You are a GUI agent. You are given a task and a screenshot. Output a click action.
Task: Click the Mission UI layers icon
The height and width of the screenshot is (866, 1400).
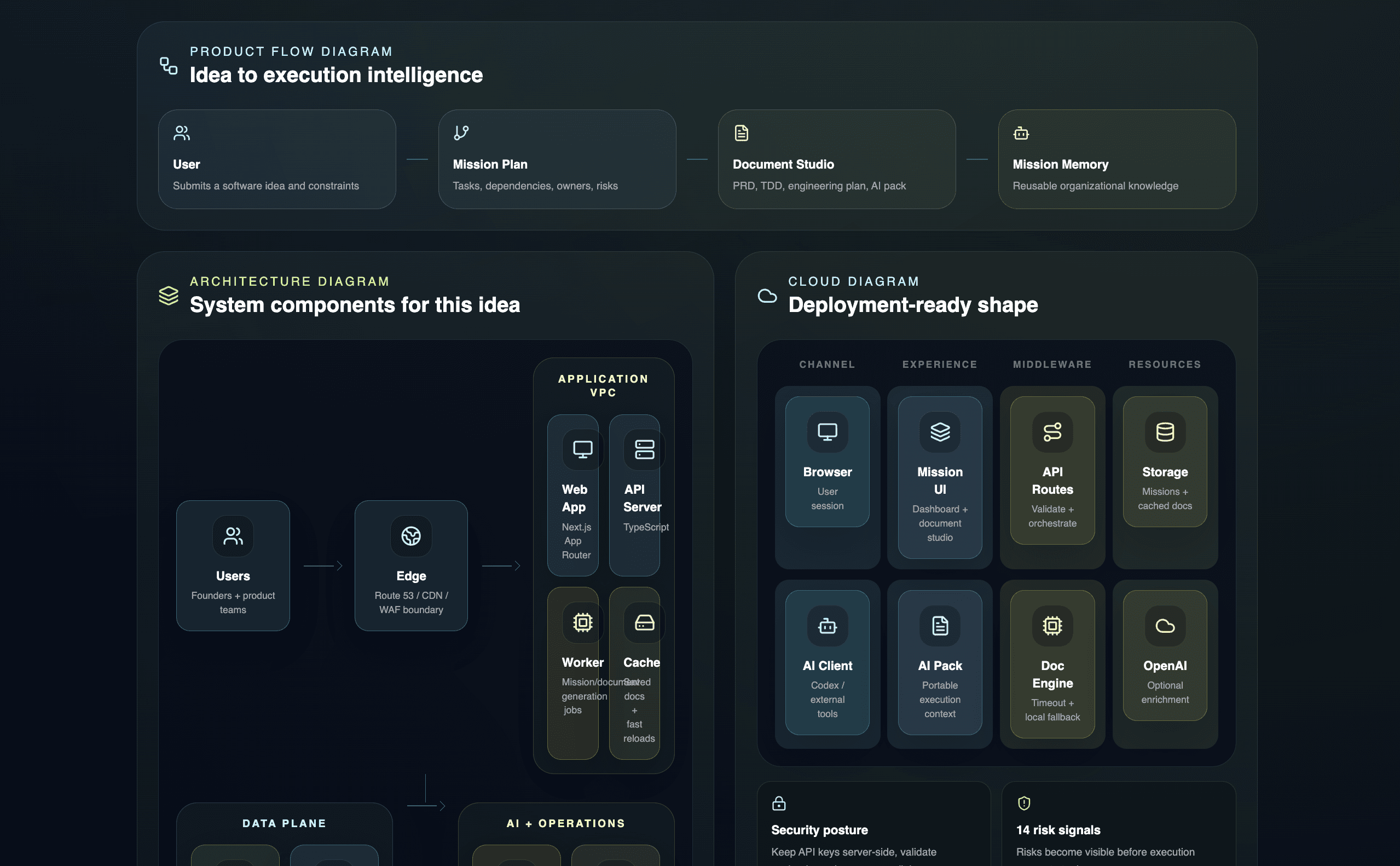pyautogui.click(x=940, y=432)
